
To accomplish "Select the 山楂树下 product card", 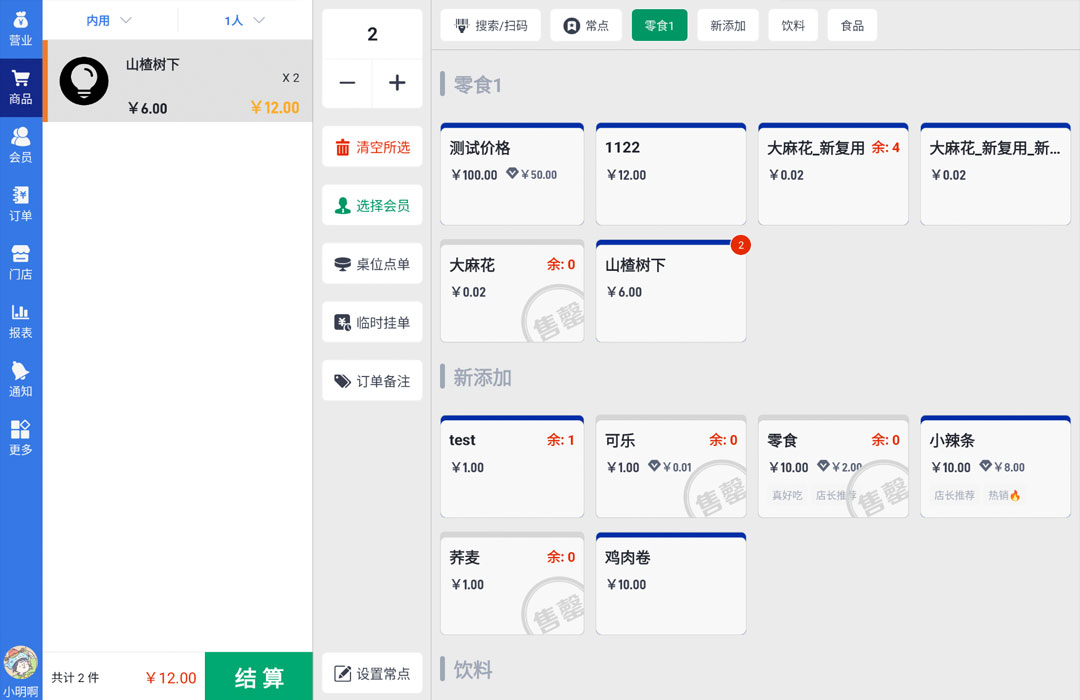I will [x=670, y=290].
